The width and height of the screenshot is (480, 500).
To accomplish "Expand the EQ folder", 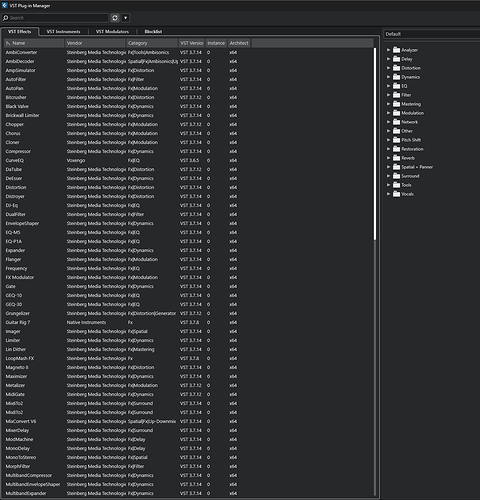I will coord(388,86).
